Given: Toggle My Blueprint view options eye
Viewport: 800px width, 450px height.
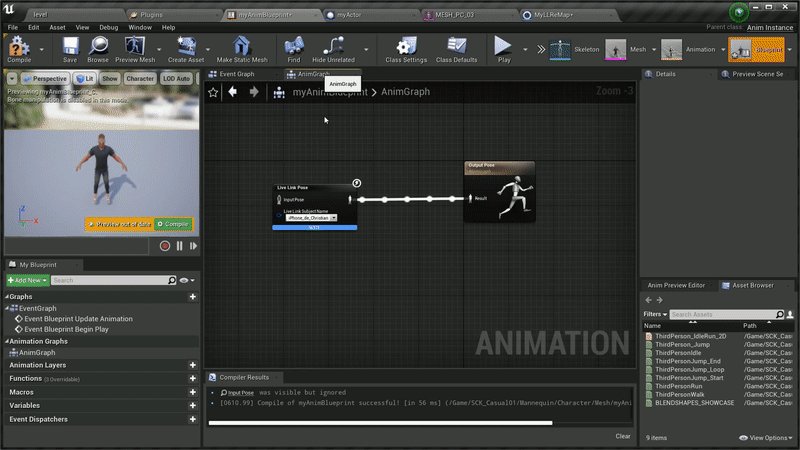Looking at the screenshot, I should 187,280.
